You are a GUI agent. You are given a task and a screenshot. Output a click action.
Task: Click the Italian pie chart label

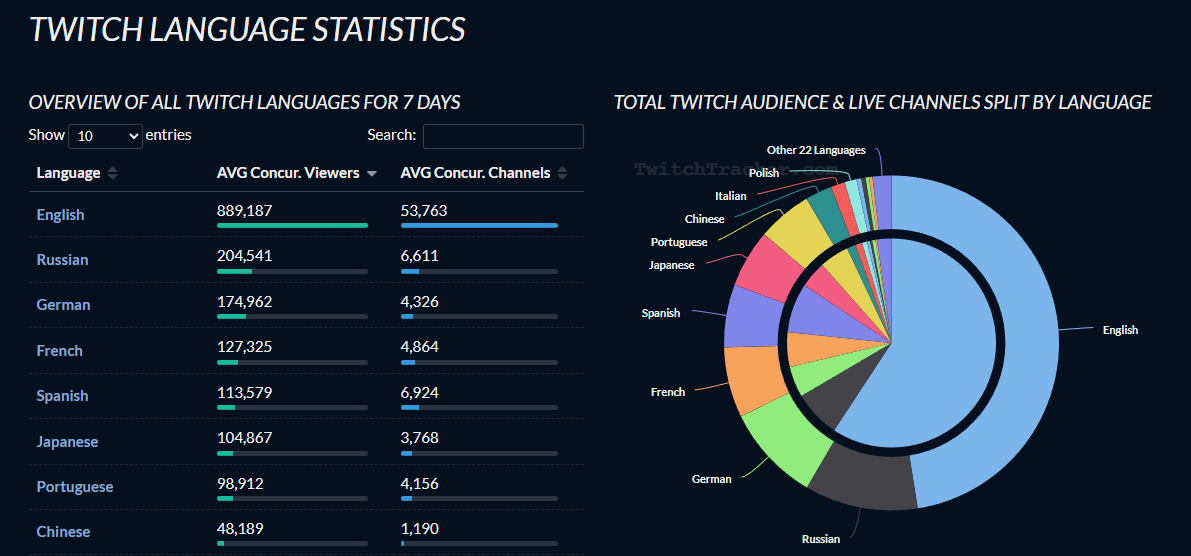(x=731, y=196)
